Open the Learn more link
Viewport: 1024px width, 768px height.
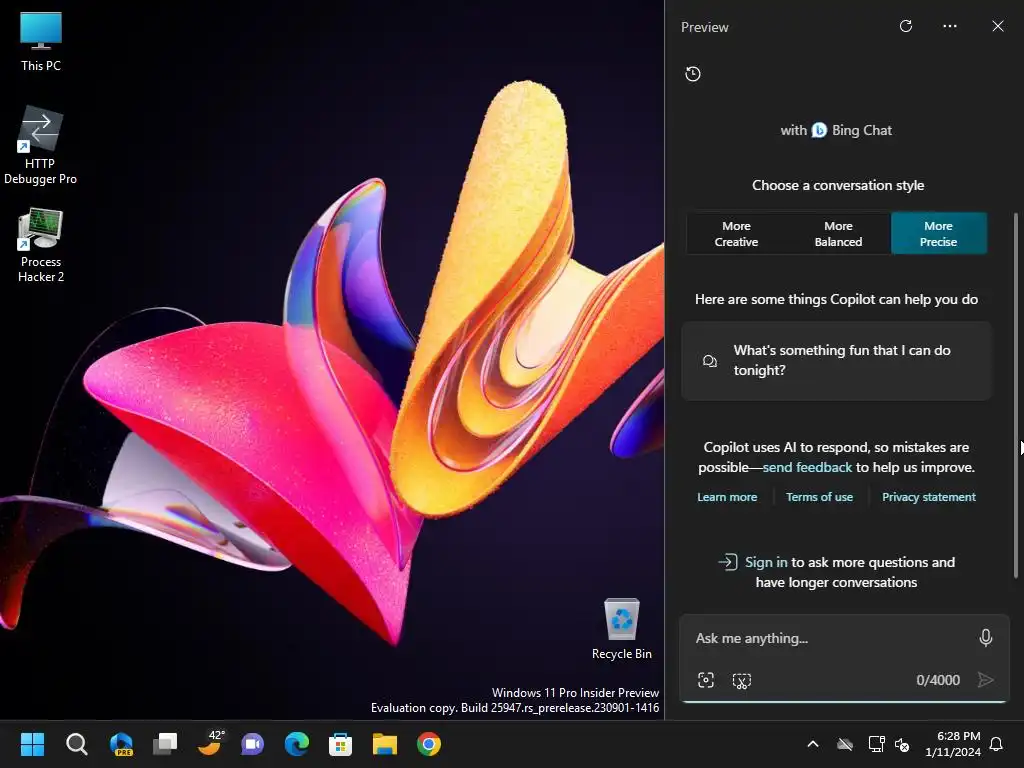coord(727,497)
